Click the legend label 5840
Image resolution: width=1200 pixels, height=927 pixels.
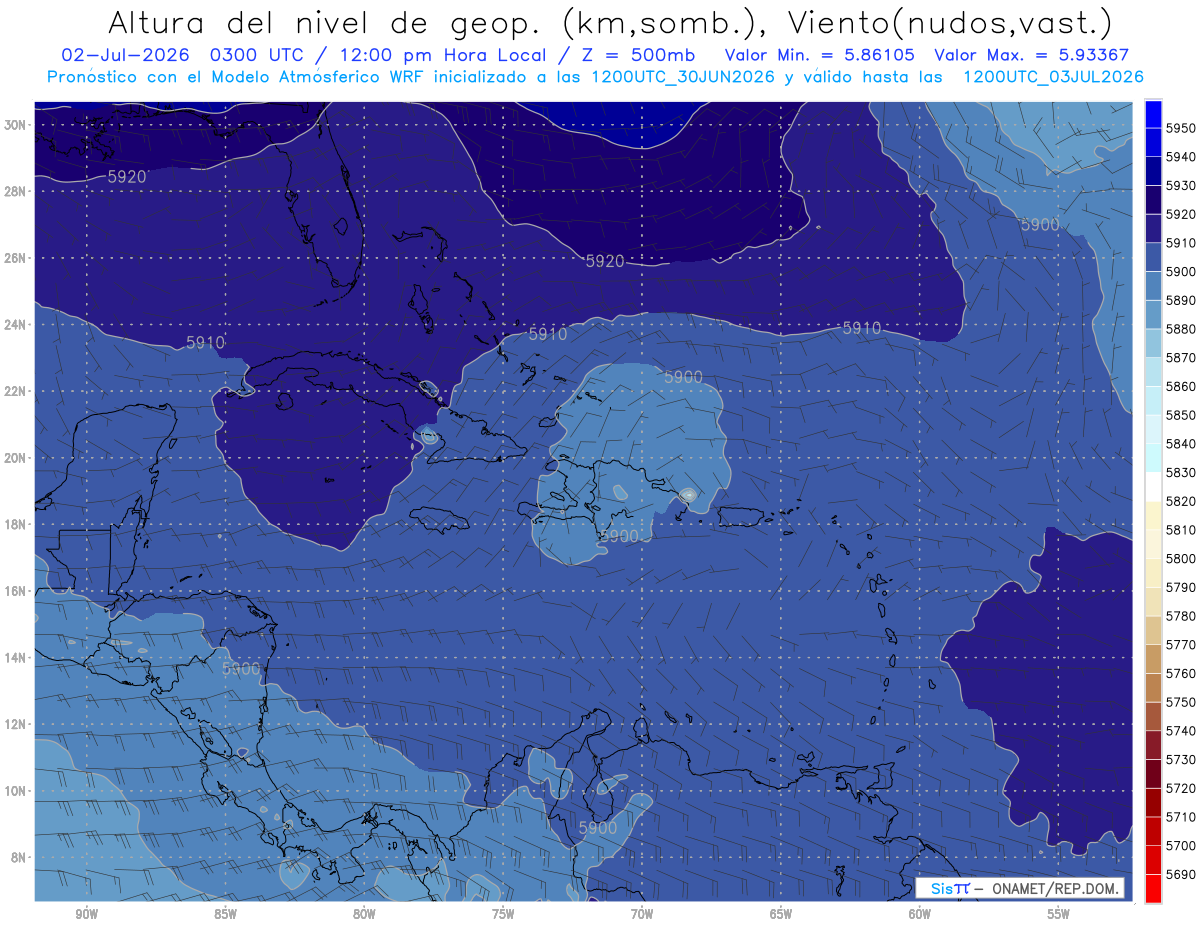point(1180,443)
